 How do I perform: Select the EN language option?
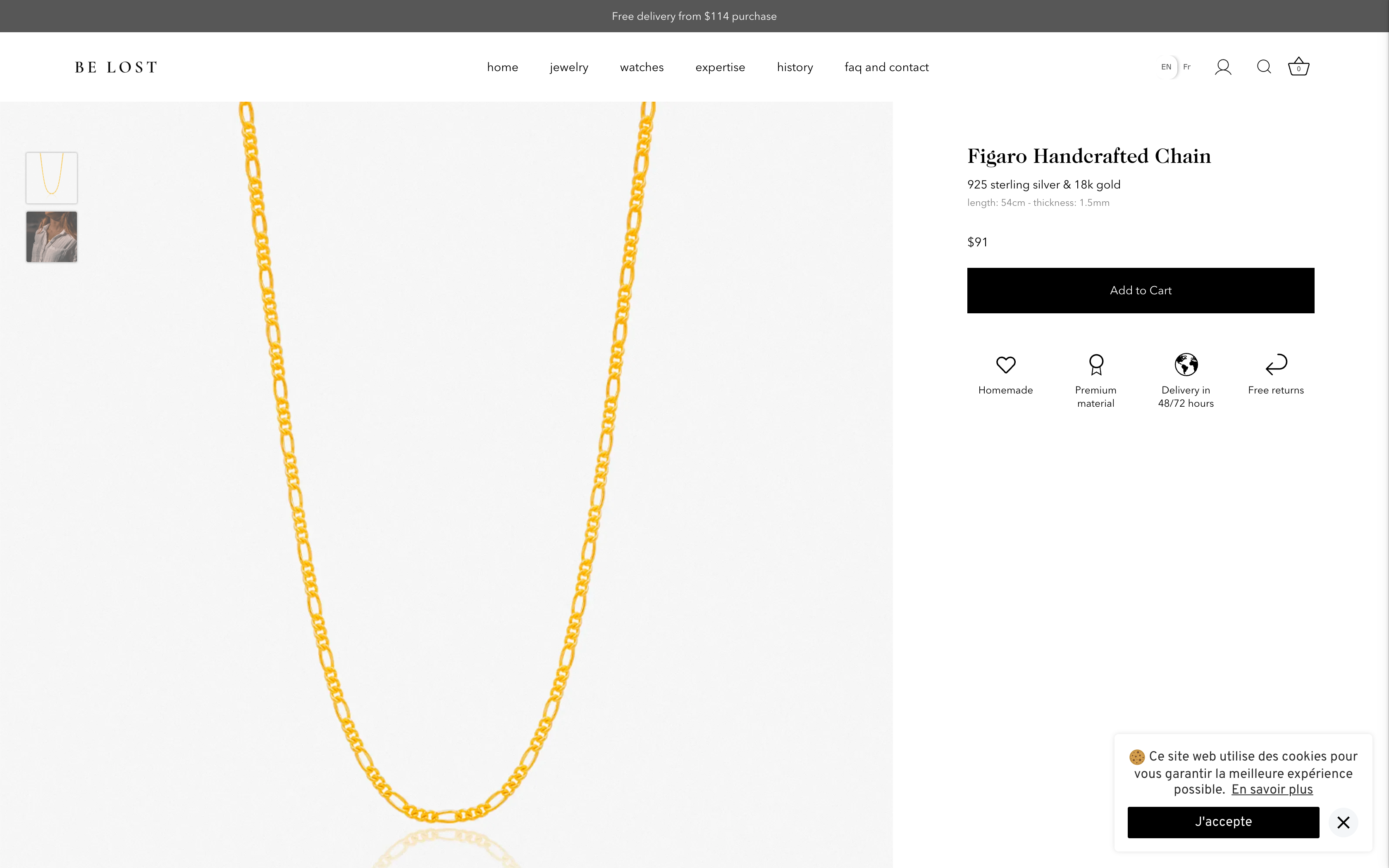(1166, 67)
